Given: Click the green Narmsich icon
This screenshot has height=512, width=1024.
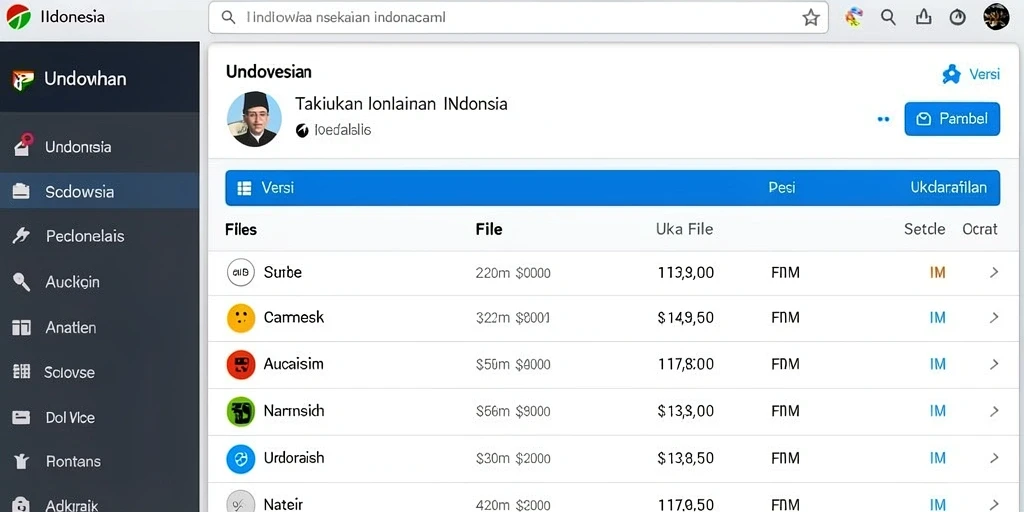Looking at the screenshot, I should click(x=240, y=411).
